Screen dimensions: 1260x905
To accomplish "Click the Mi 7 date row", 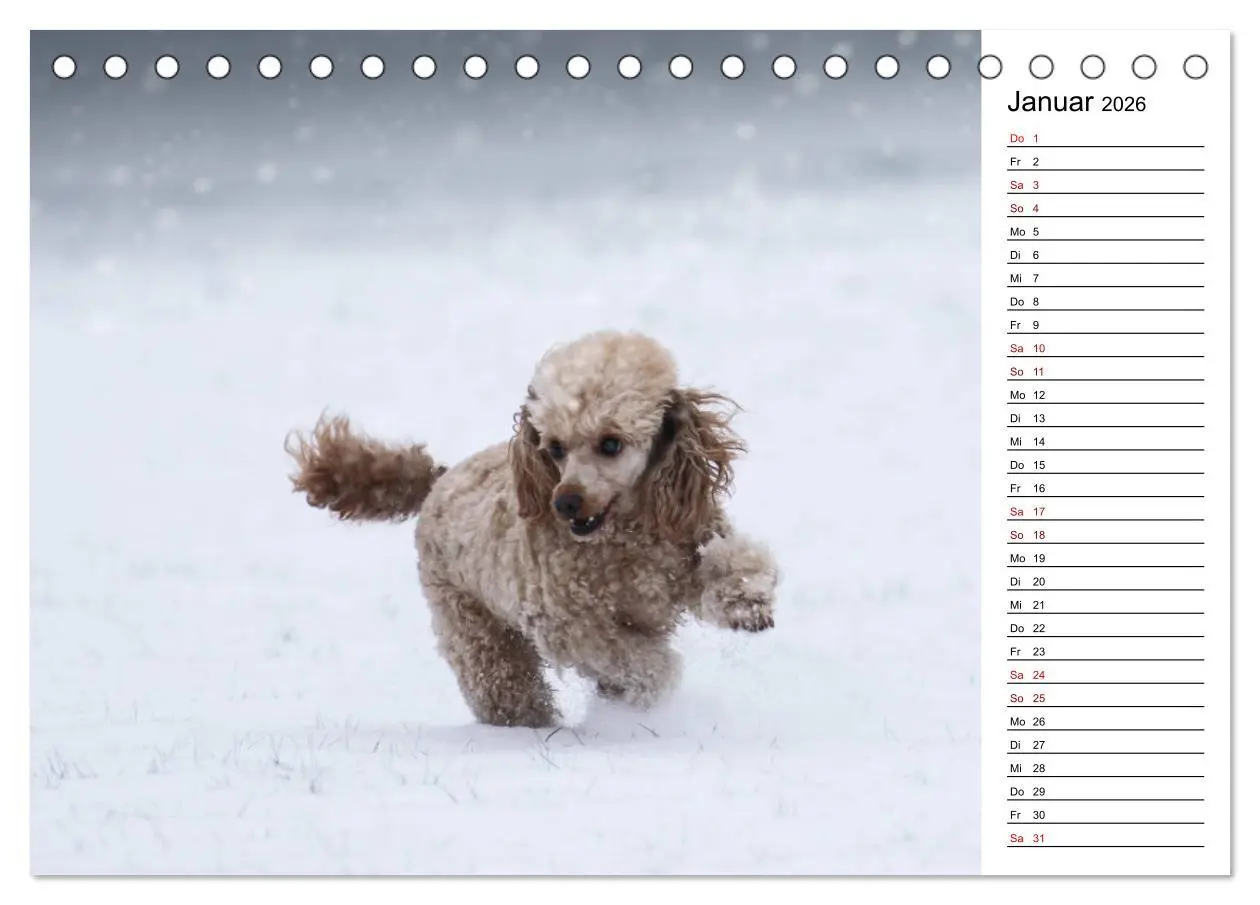I will tap(1106, 279).
